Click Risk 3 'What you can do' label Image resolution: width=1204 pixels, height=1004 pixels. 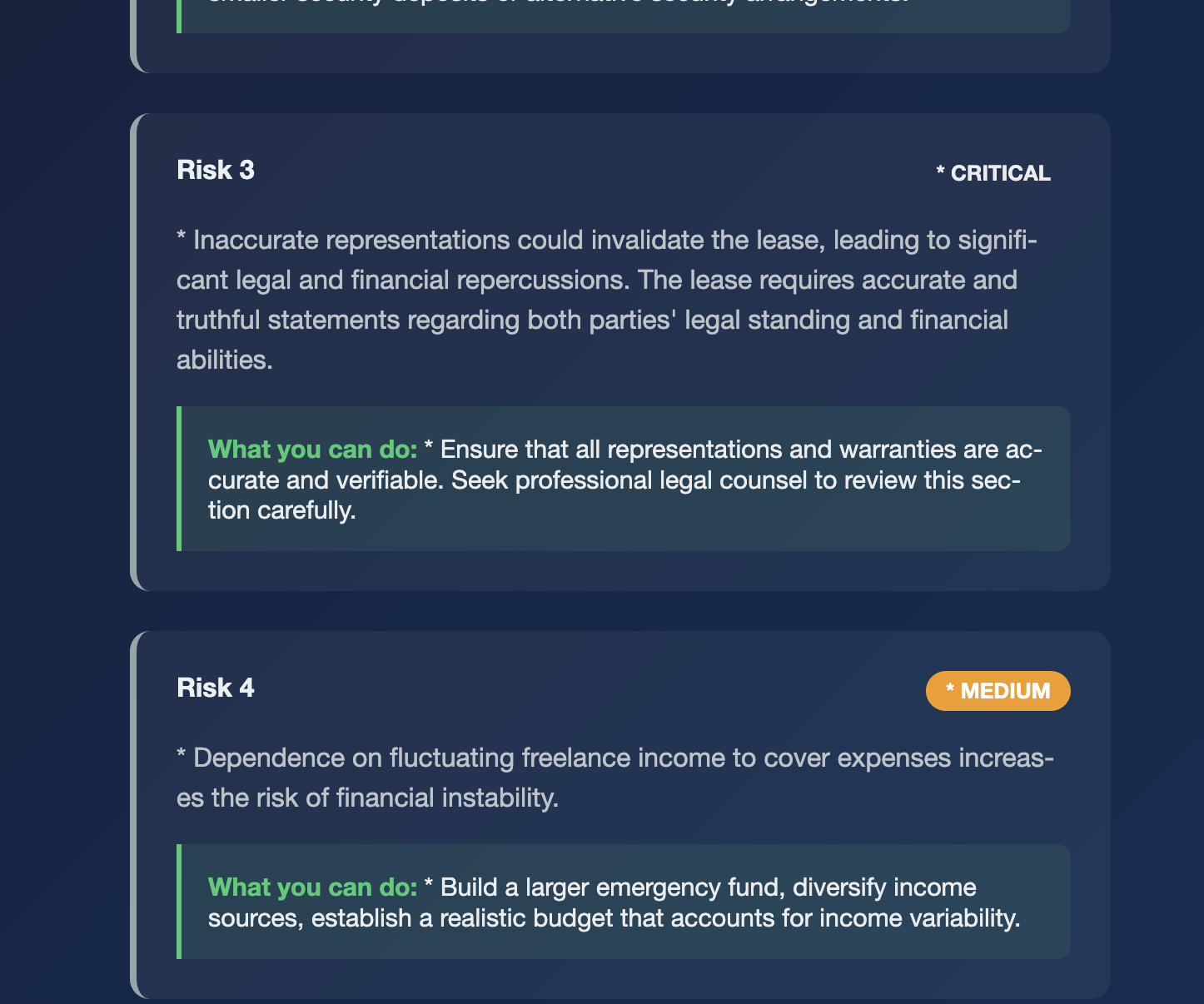tap(312, 450)
